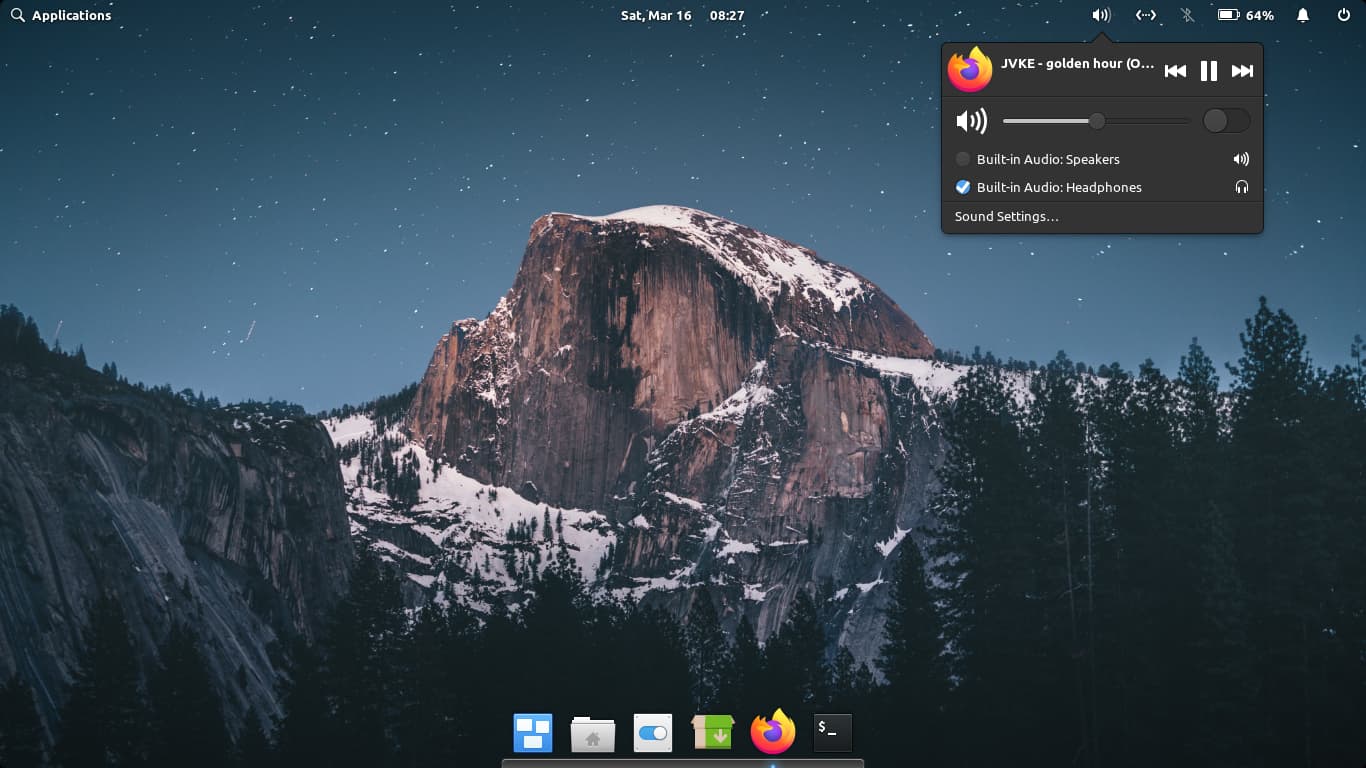Open the notifications bell
The height and width of the screenshot is (768, 1366).
tap(1303, 15)
